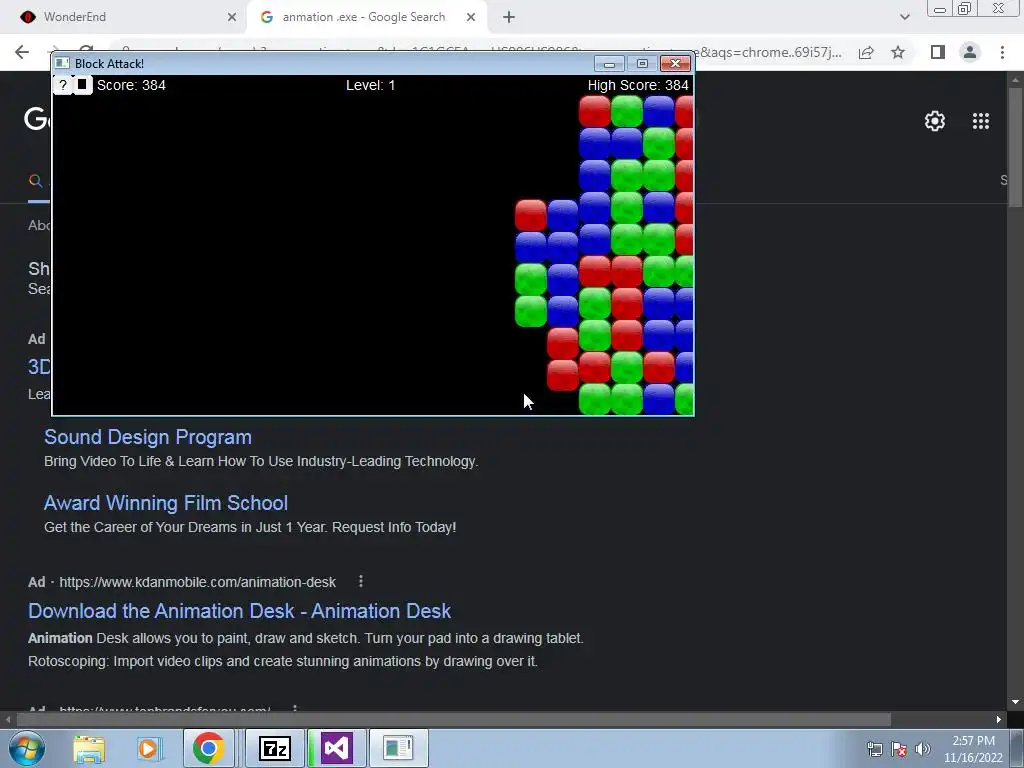
Task: Click Bring Video To Life ad description text
Action: (261, 461)
